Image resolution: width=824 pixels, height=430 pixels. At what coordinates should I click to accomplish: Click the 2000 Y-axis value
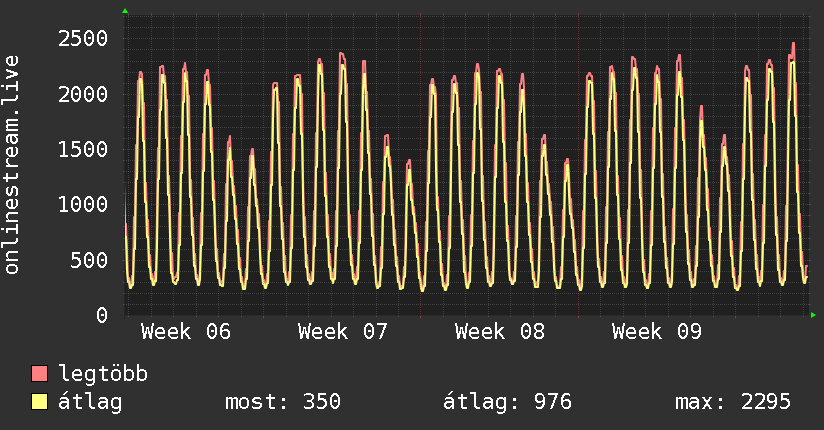82,95
